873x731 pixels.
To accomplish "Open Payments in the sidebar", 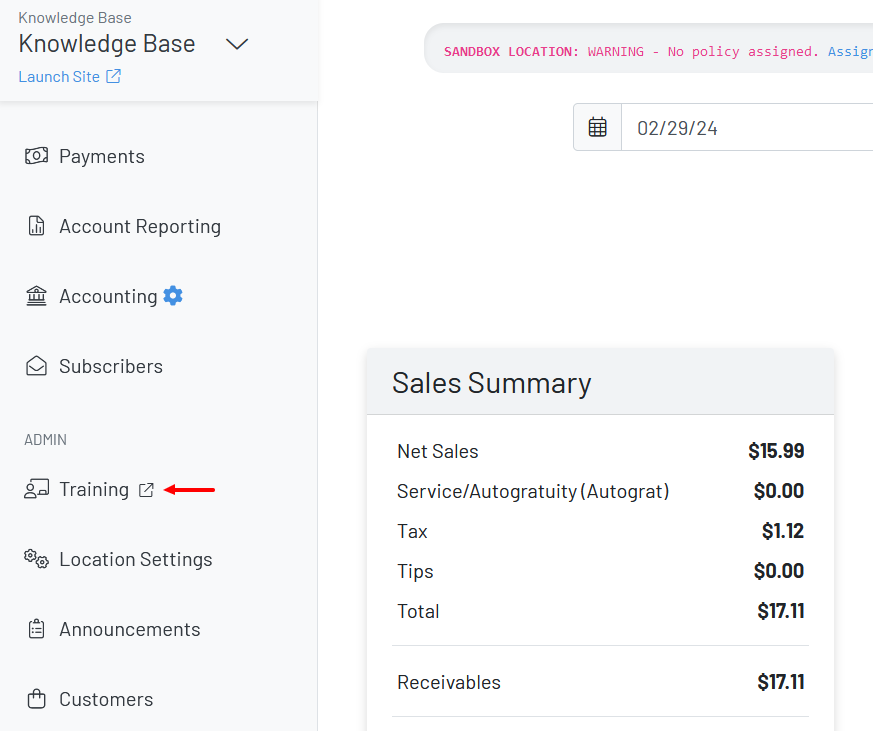I will 102,156.
